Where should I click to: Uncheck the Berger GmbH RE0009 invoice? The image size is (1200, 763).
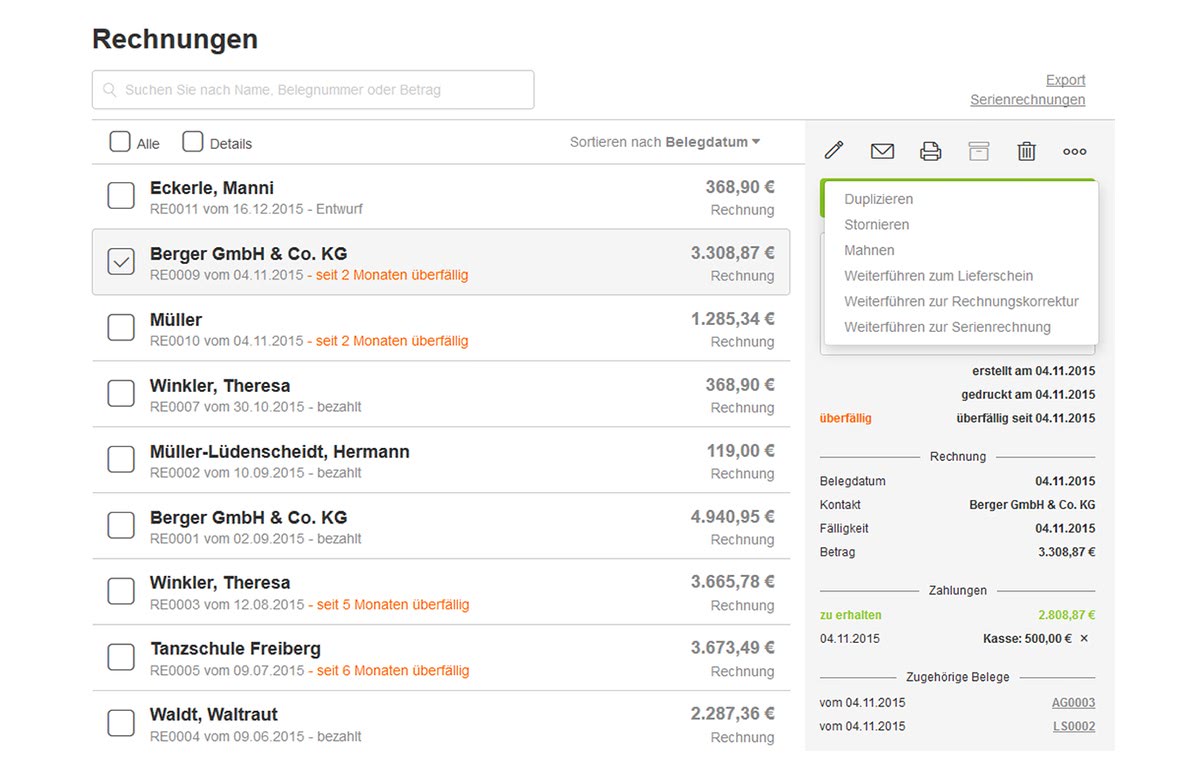(121, 262)
